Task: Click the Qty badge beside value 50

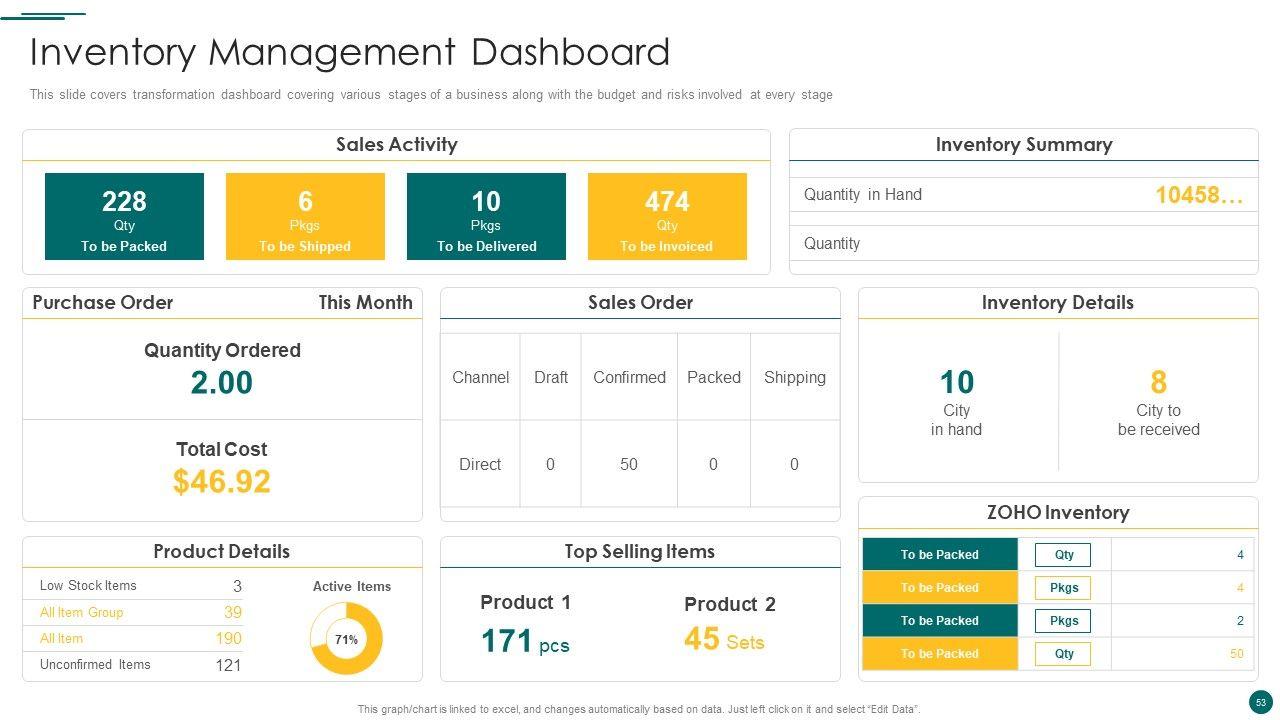Action: coord(1064,654)
